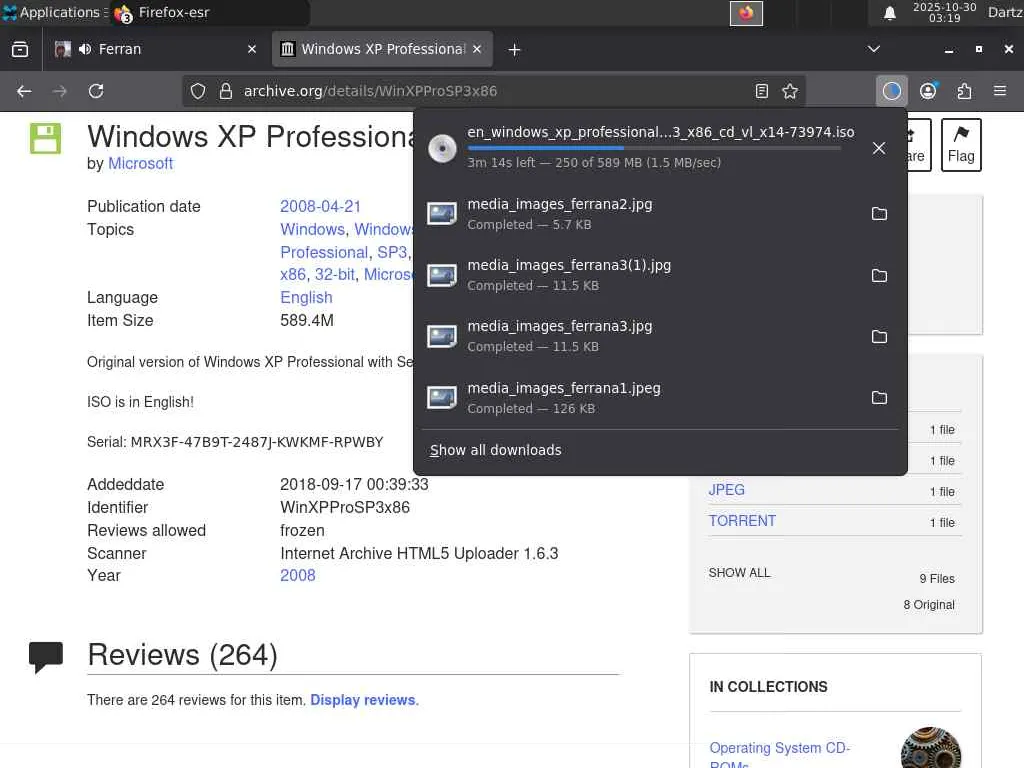Bookmark this page with the star
This screenshot has height=768, width=1024.
click(790, 91)
